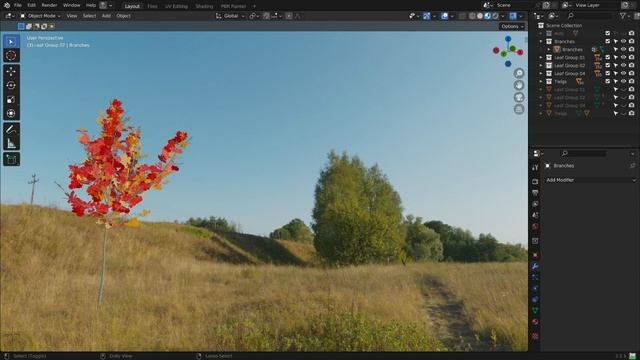Open the viewport Options dropdown
The image size is (640, 360).
(x=512, y=26)
